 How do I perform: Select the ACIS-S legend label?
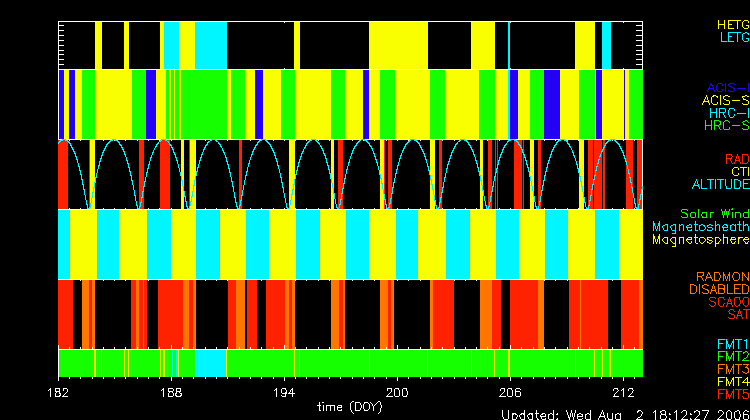point(725,100)
